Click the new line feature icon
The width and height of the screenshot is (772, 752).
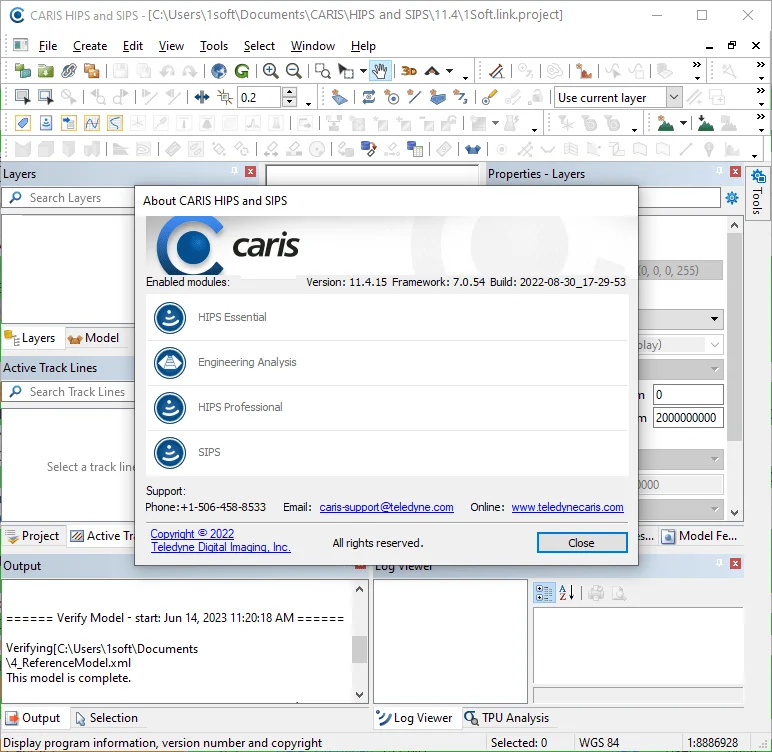click(x=414, y=97)
